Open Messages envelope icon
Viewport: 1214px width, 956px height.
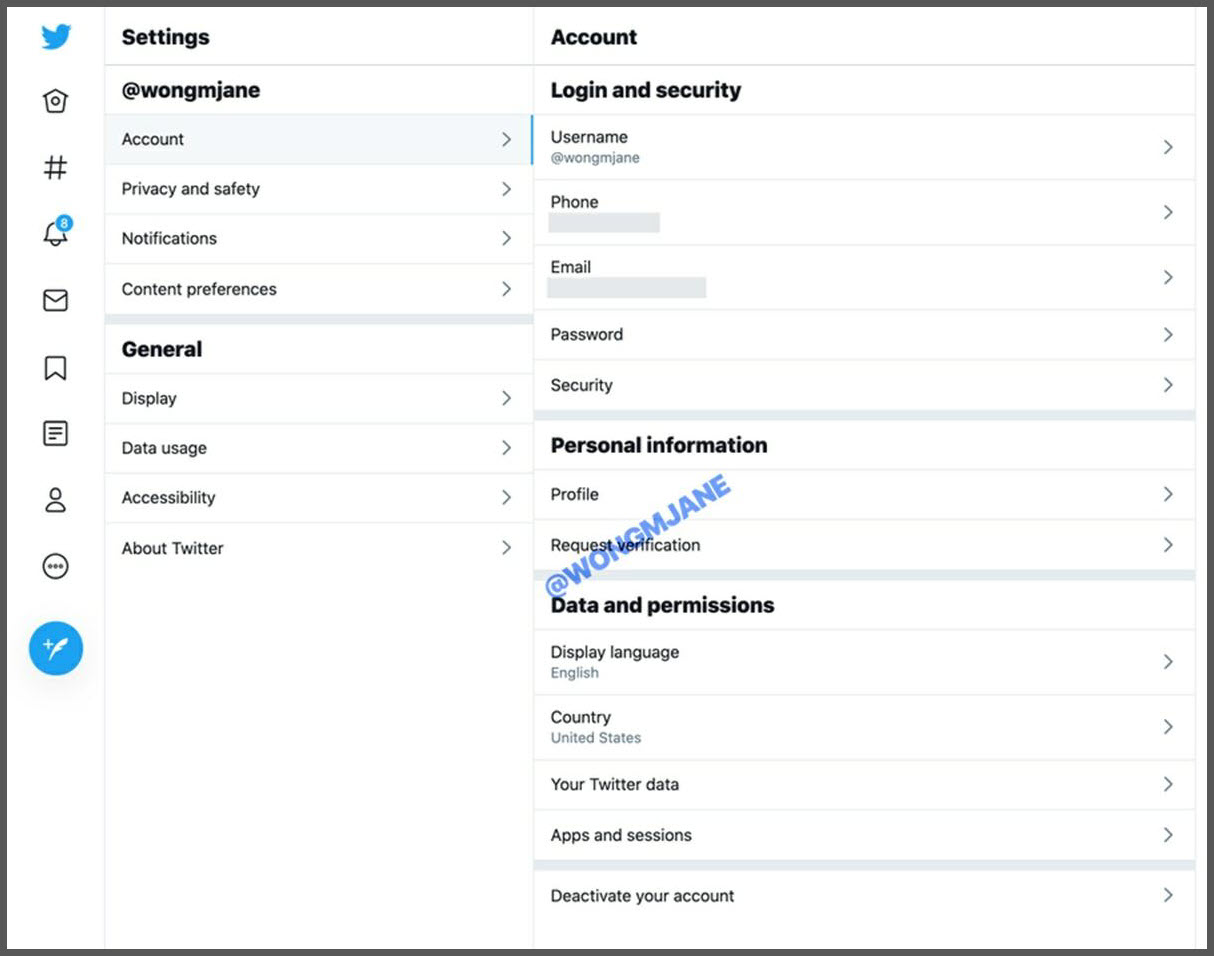pyautogui.click(x=56, y=300)
